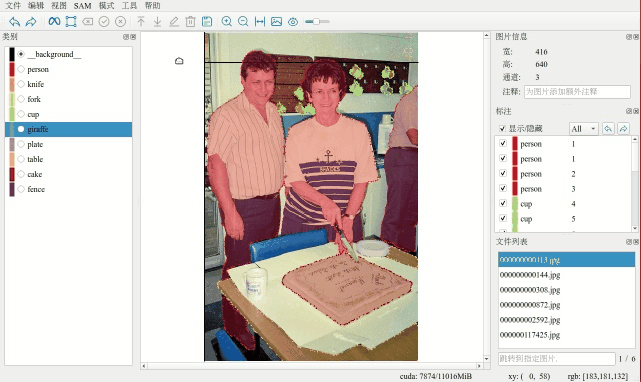Viewport: 641px width, 382px height.
Task: Uncheck the first person annotation checkbox
Action: 503,143
